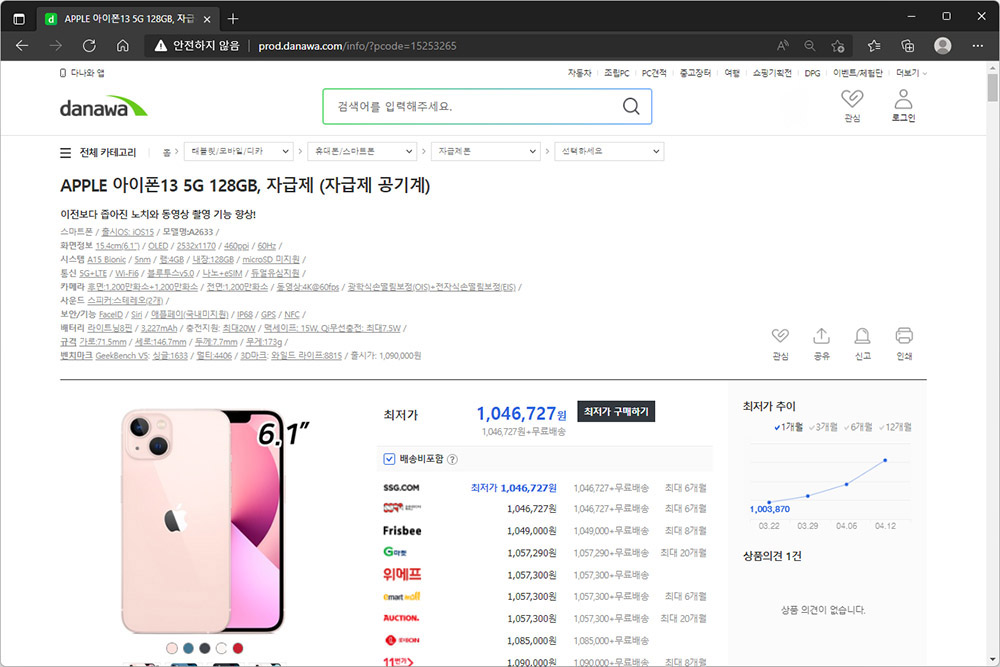Open 자동차 top menu

pyautogui.click(x=579, y=73)
